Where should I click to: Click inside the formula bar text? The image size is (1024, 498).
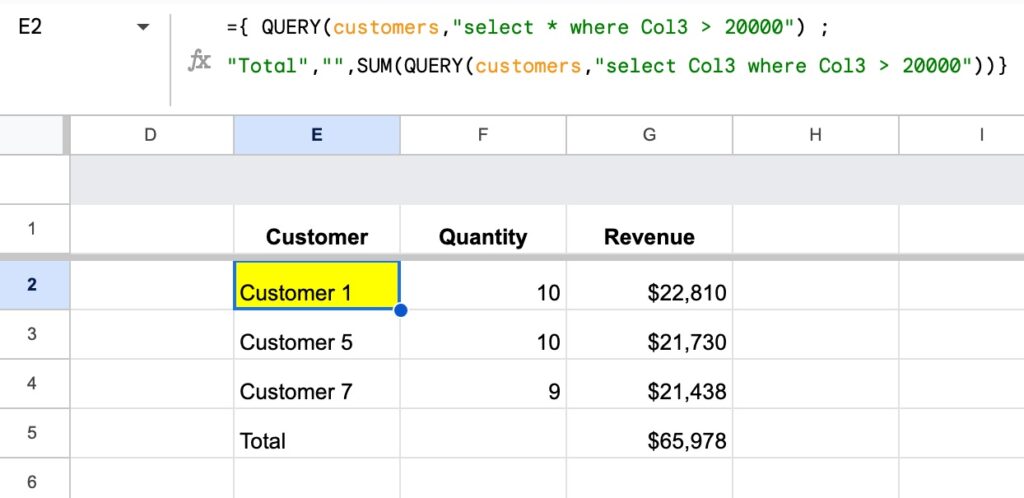click(600, 45)
